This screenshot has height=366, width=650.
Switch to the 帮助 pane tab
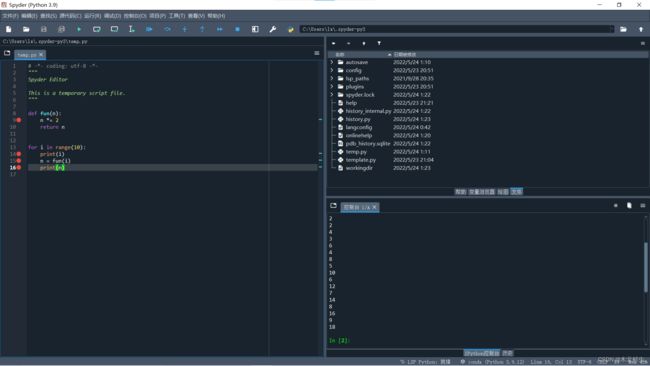[460, 191]
